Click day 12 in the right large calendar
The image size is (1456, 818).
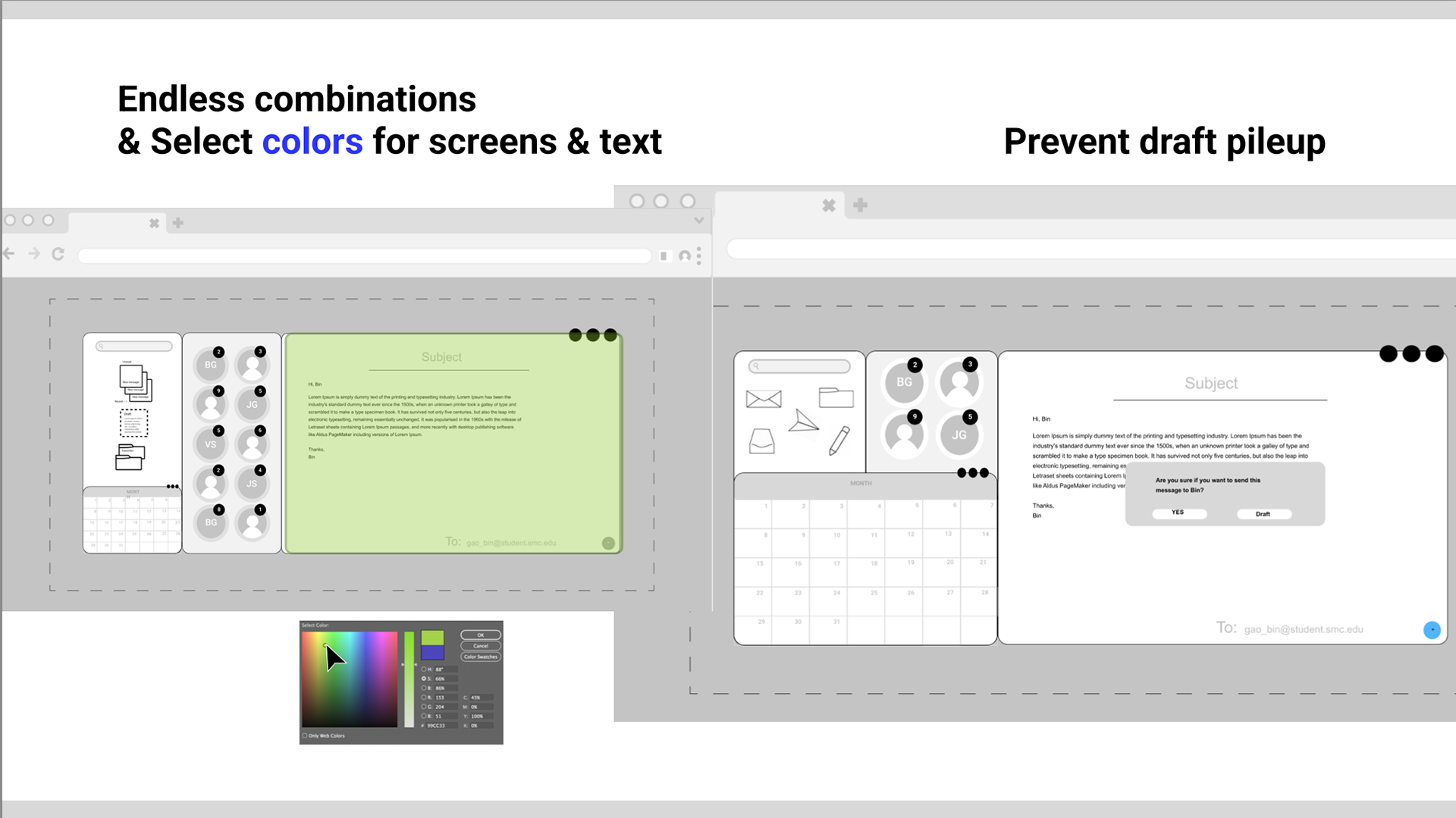click(905, 544)
